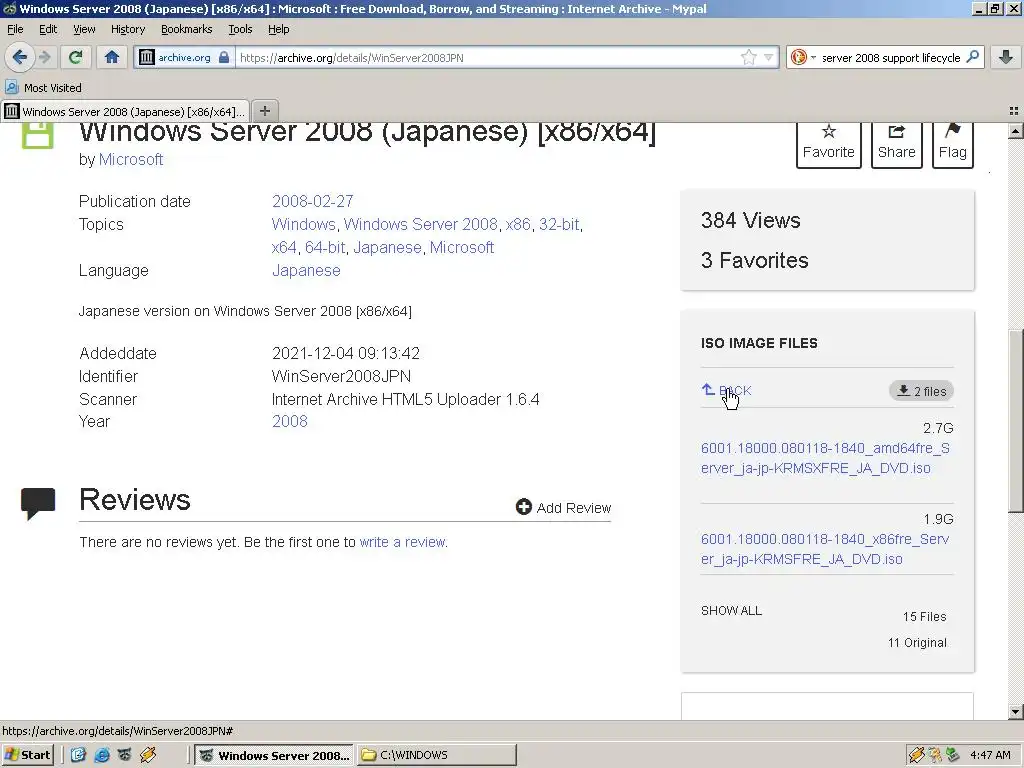Screen dimensions: 1024x768
Task: Open the Help menu
Action: 279,29
